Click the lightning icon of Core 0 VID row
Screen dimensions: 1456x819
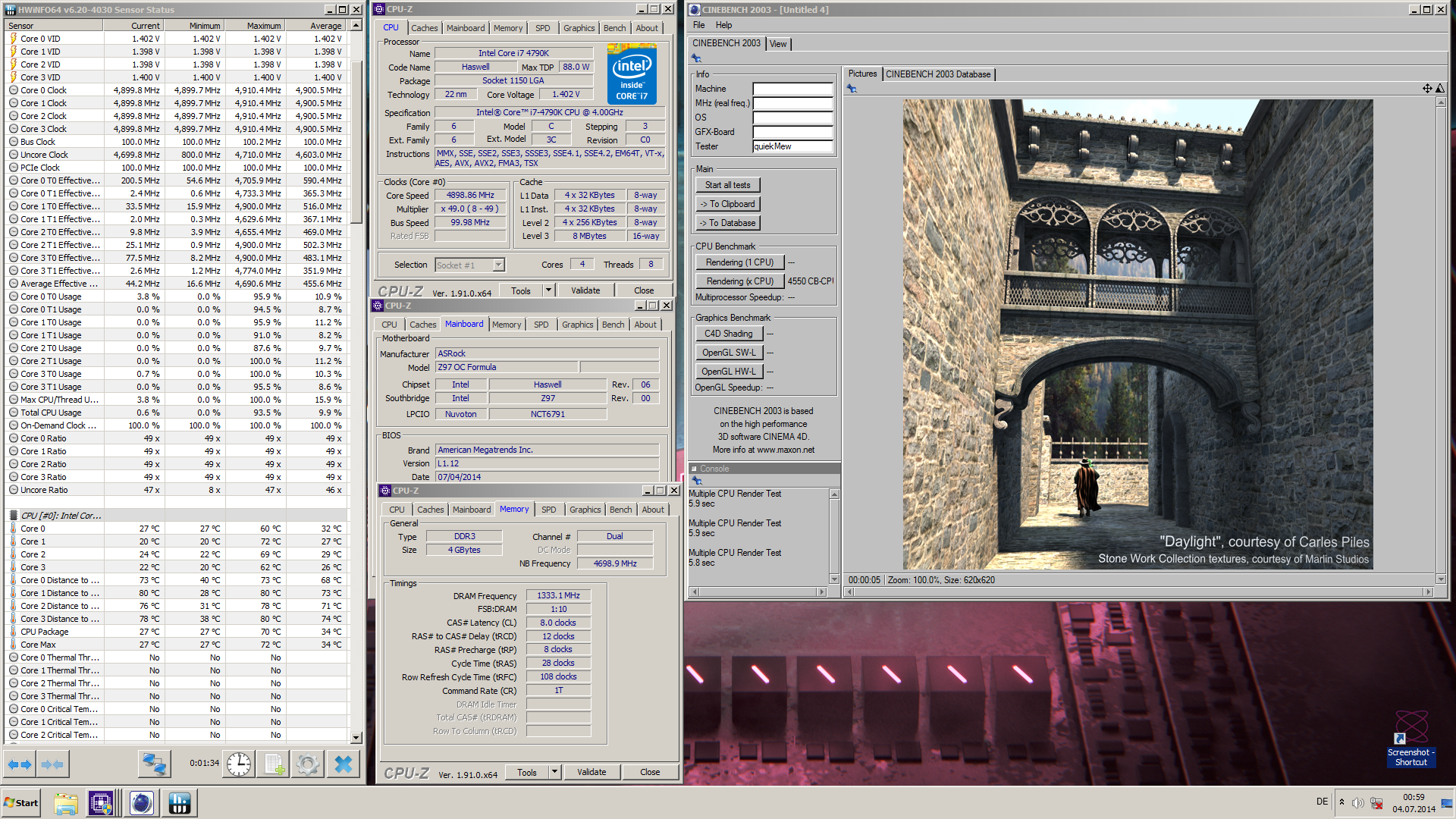14,39
